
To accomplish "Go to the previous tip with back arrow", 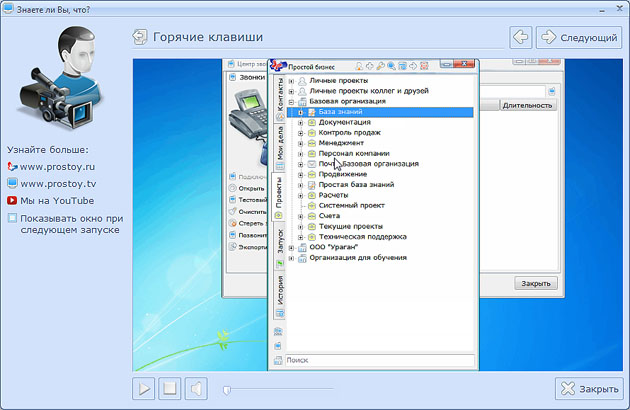I will (x=521, y=38).
